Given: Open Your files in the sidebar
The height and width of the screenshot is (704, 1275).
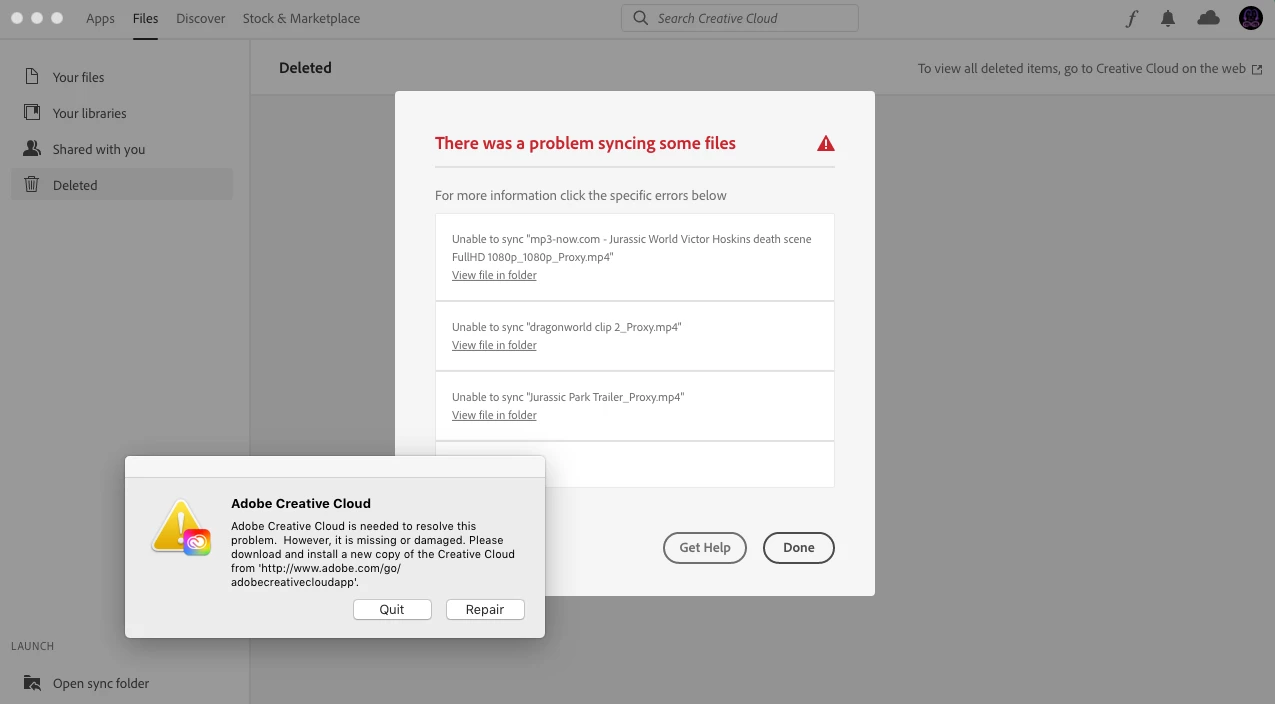Looking at the screenshot, I should pyautogui.click(x=122, y=77).
